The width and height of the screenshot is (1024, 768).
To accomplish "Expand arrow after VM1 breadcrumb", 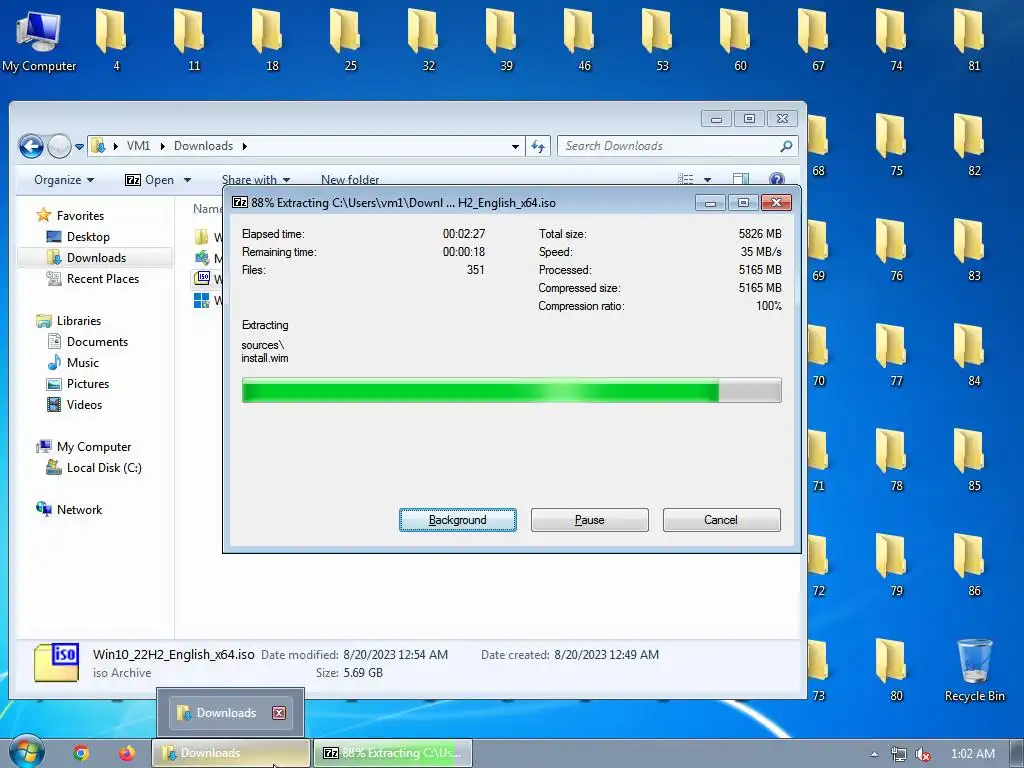I will pos(163,146).
